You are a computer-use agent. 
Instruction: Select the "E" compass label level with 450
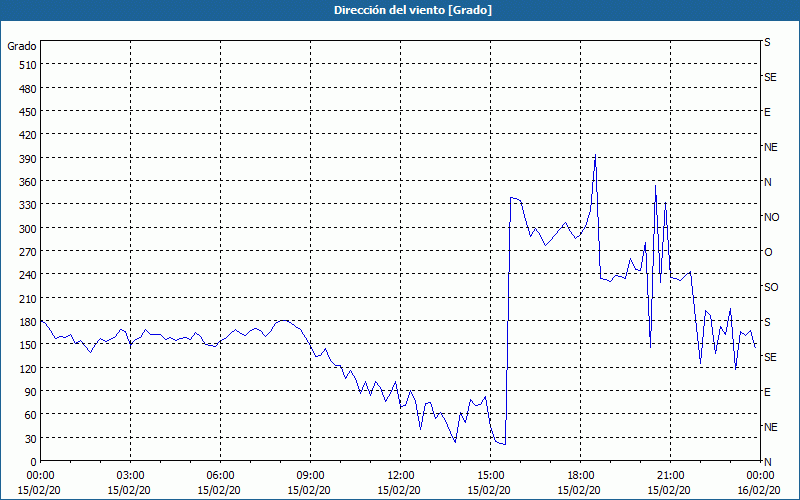[767, 112]
